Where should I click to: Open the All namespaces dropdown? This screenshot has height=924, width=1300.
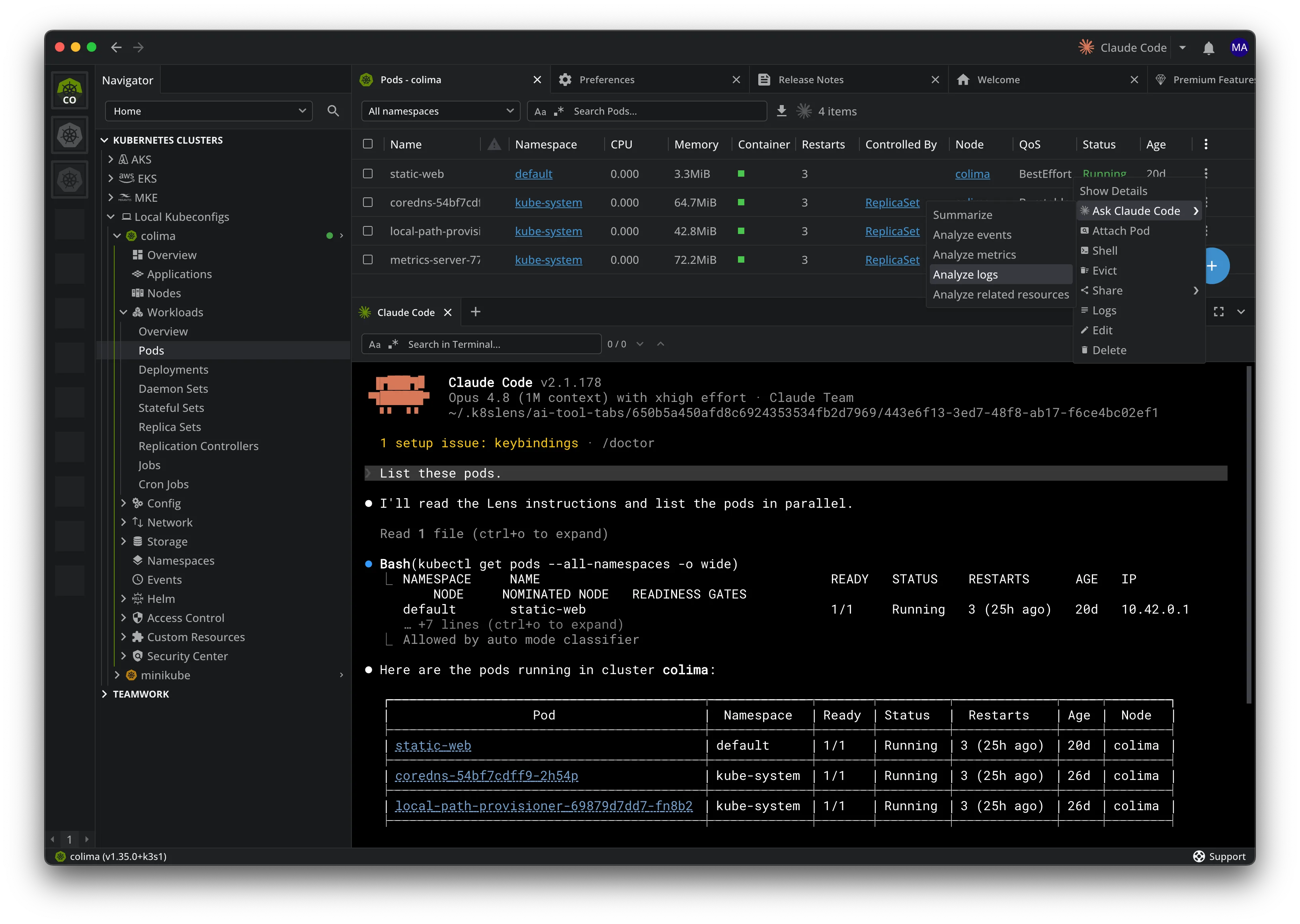pos(441,111)
